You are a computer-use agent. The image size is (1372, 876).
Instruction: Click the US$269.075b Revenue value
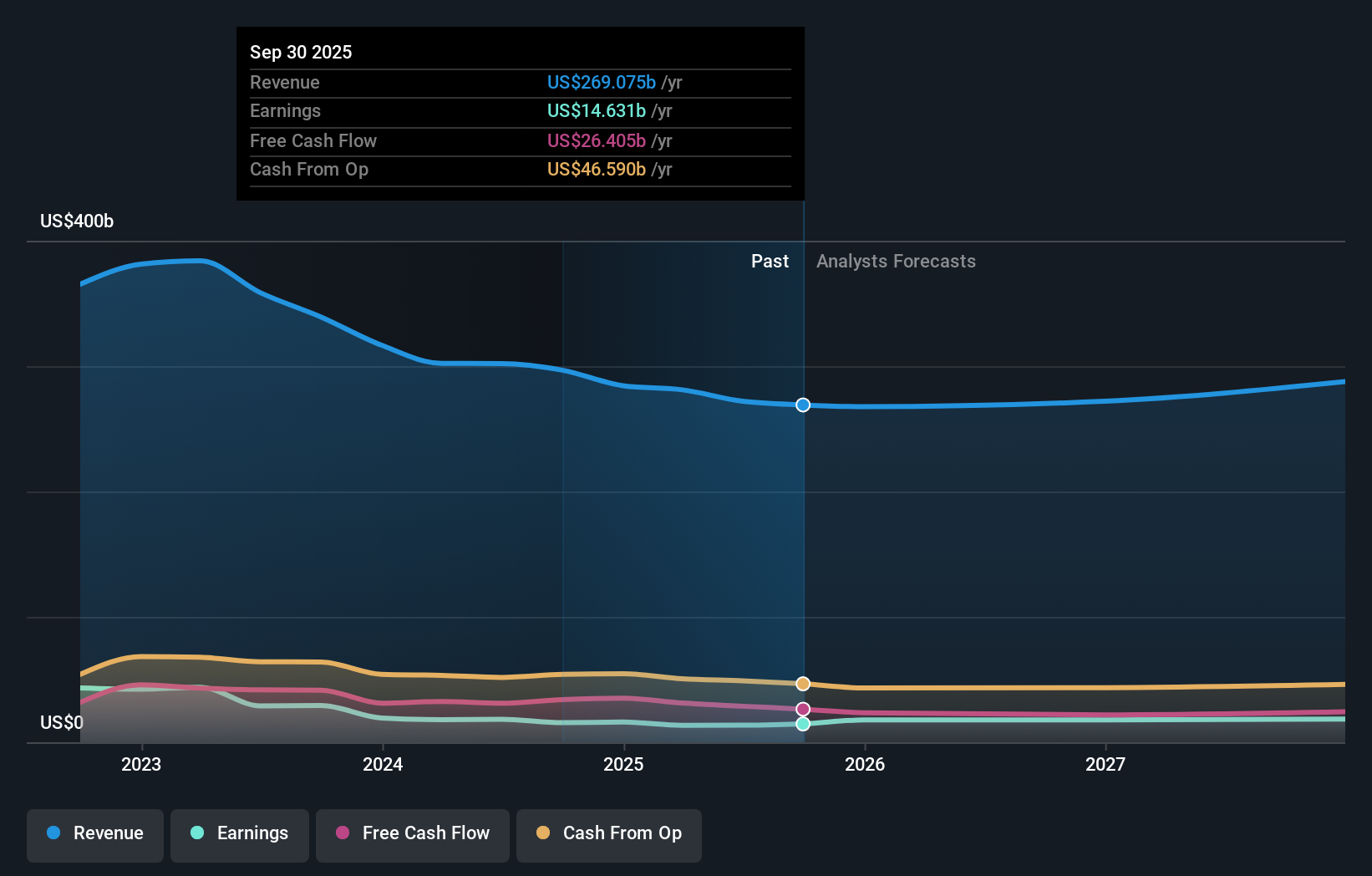[x=600, y=82]
